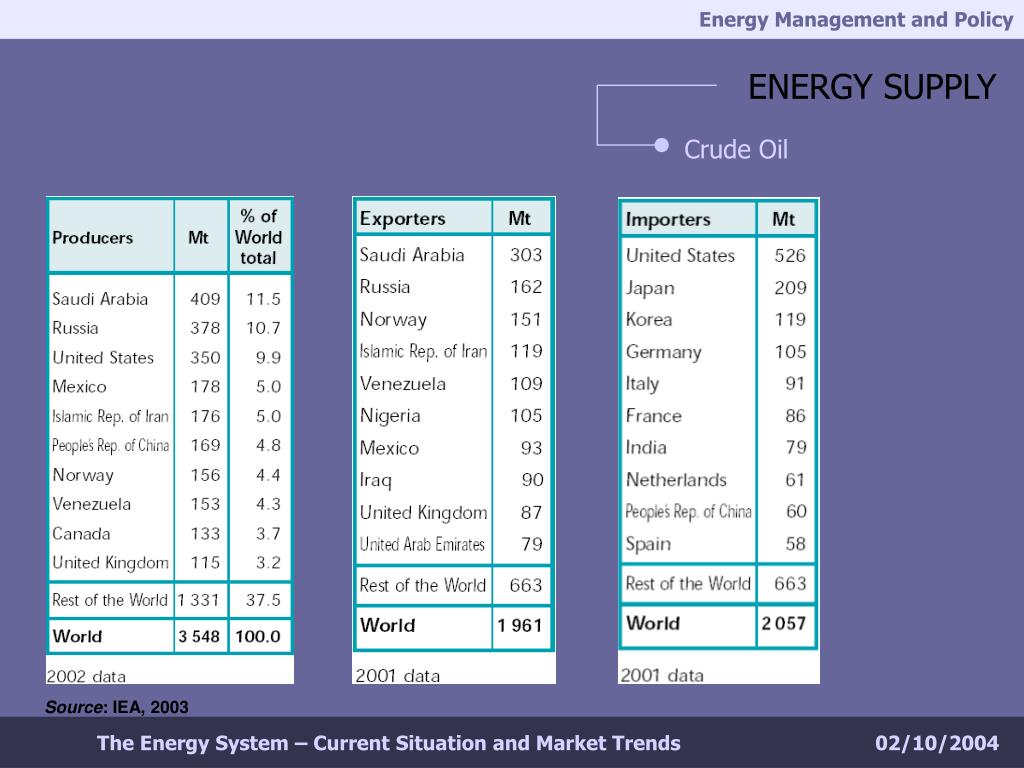This screenshot has width=1024, height=768.
Task: Click 'People's Rep. of China' in Producers table
Action: coord(110,445)
